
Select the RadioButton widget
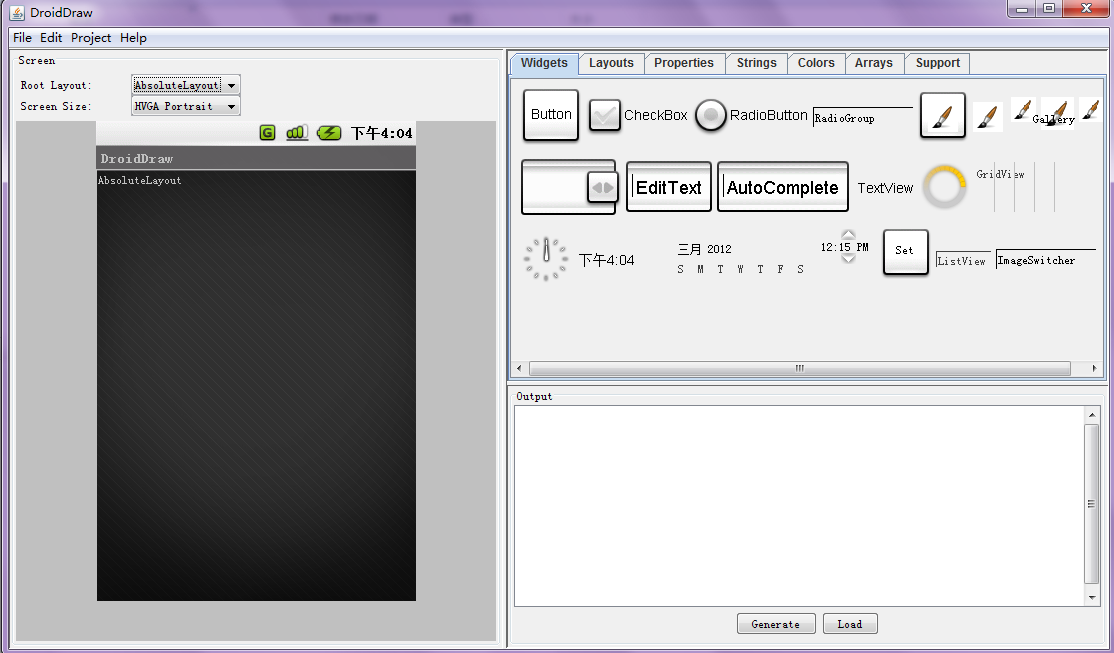tap(751, 115)
